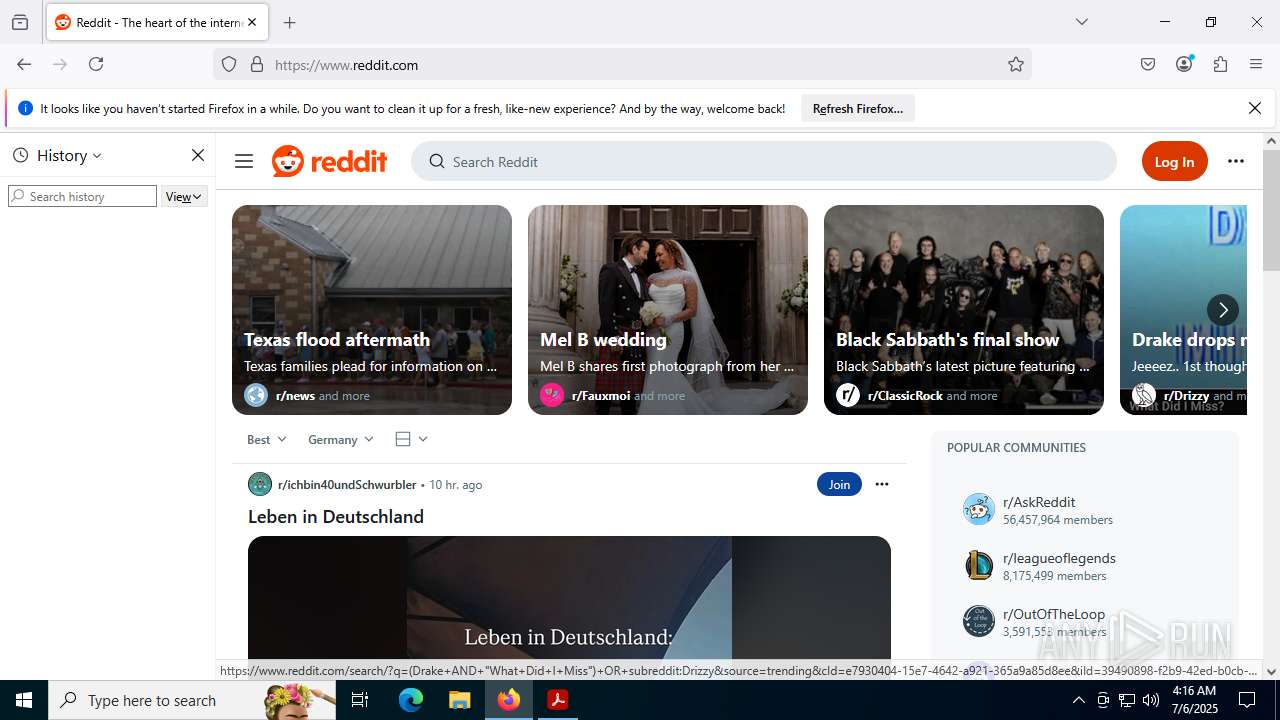The width and height of the screenshot is (1280, 720).
Task: Open a new tab with plus
Action: [289, 22]
